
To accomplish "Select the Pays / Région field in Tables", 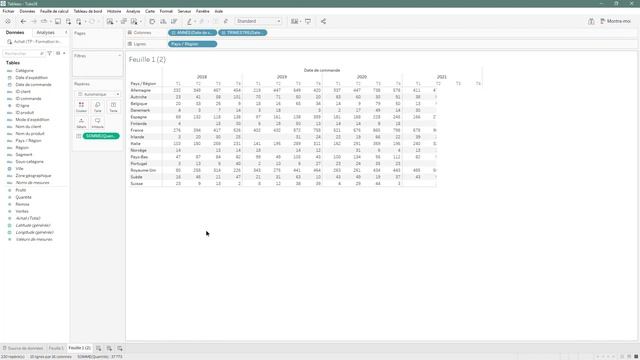I will click(x=28, y=140).
